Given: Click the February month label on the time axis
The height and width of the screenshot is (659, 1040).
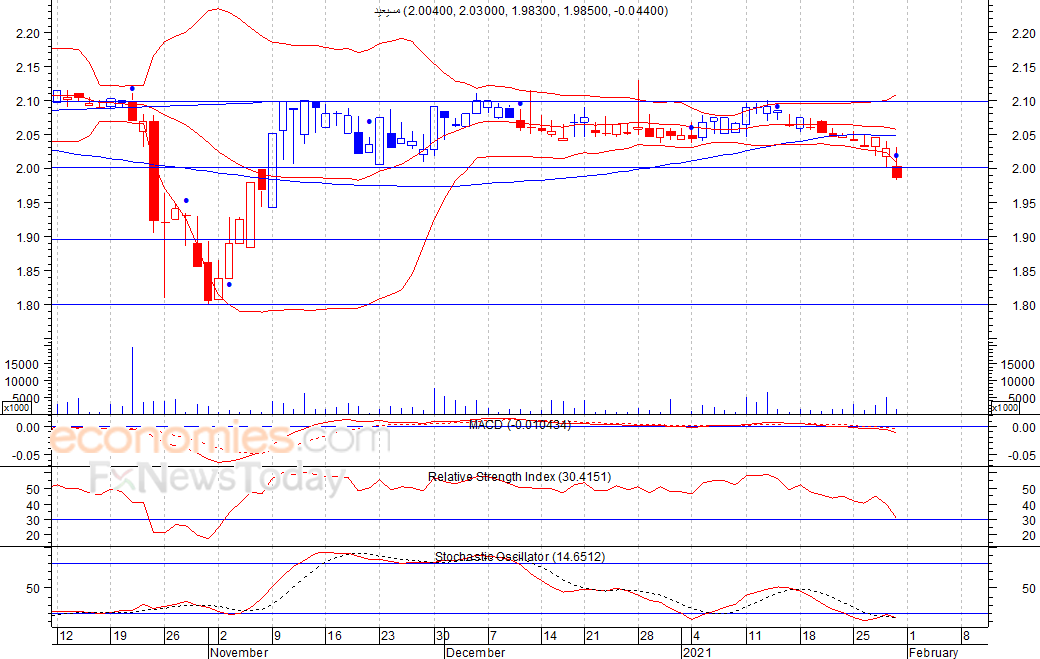Looking at the screenshot, I should coord(933,652).
